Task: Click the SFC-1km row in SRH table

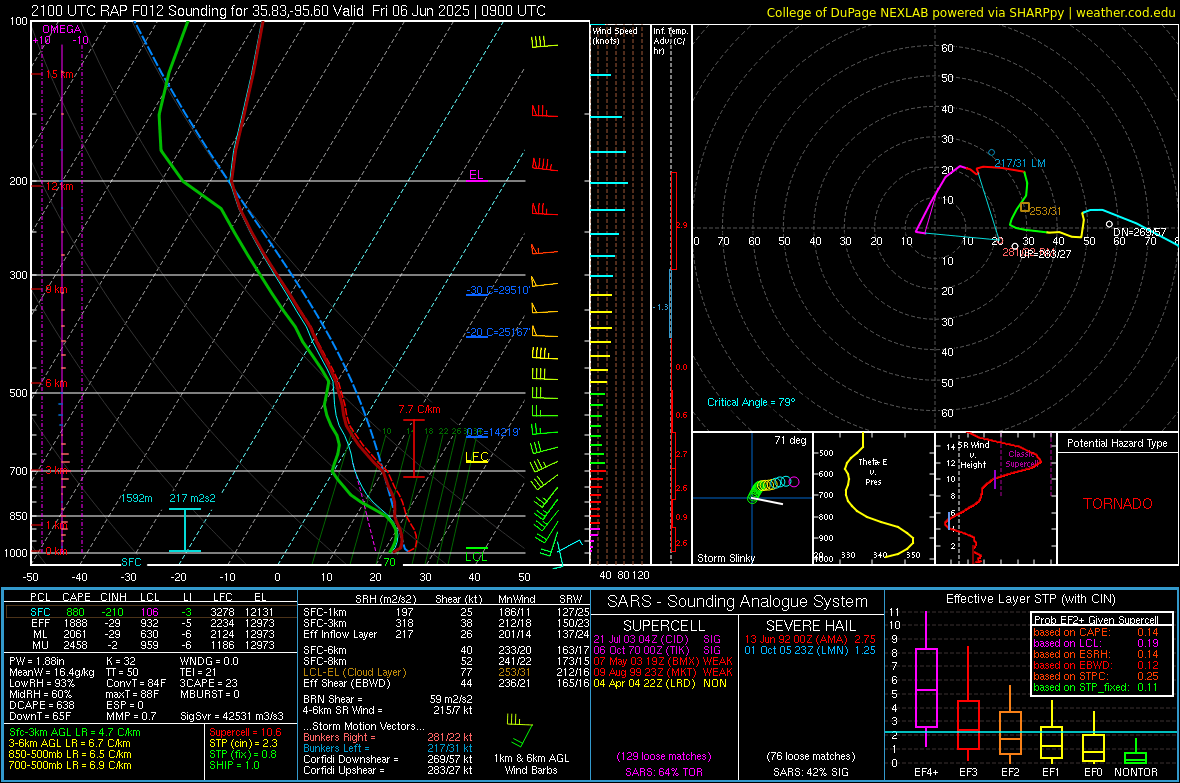Action: 446,612
